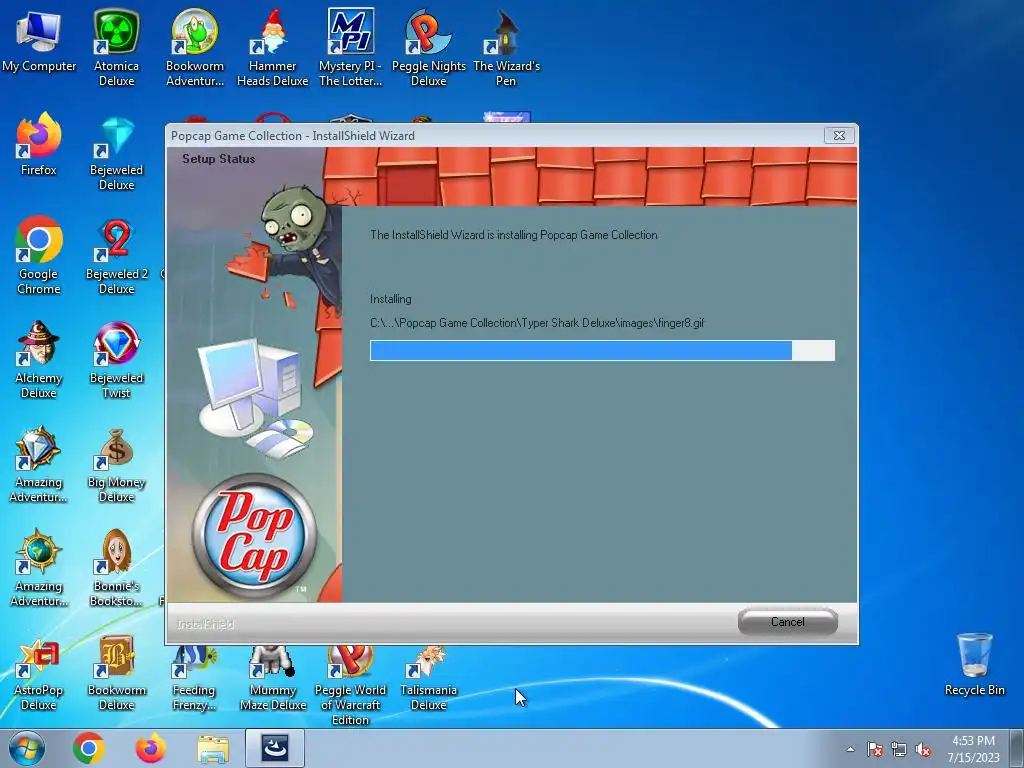The image size is (1024, 768).
Task: Select the Bejeweled 2 Deluxe icon
Action: (116, 255)
